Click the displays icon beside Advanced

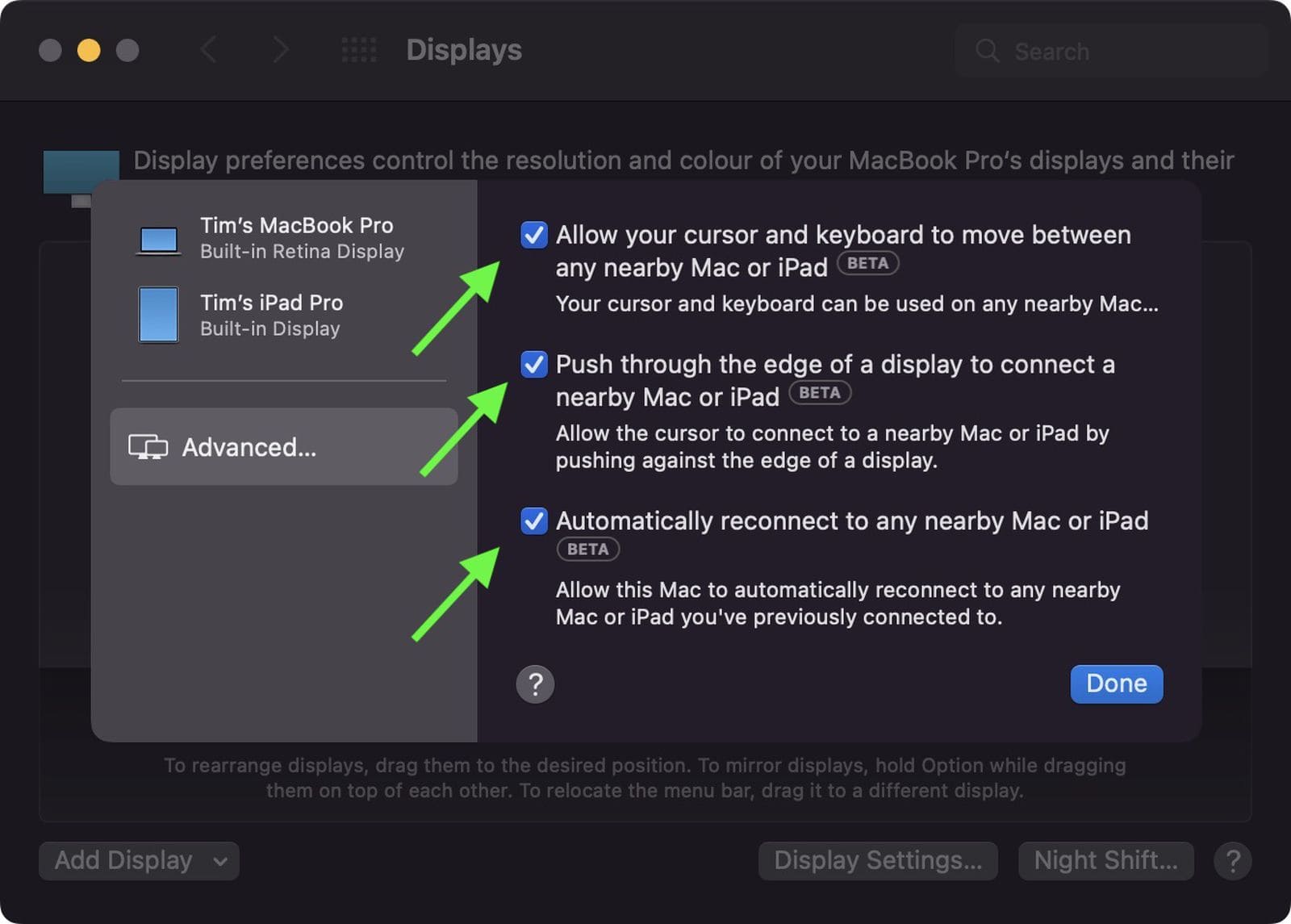(148, 447)
